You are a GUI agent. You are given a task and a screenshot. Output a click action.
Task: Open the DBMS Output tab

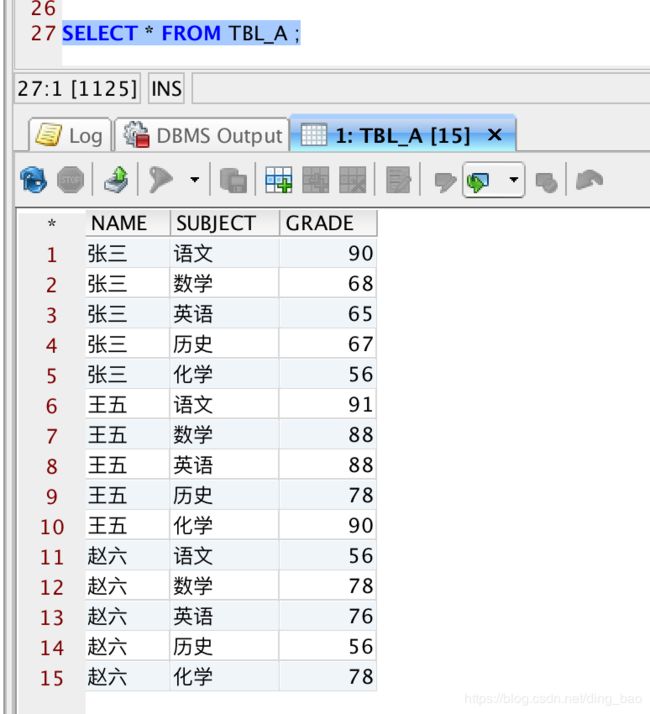(202, 135)
